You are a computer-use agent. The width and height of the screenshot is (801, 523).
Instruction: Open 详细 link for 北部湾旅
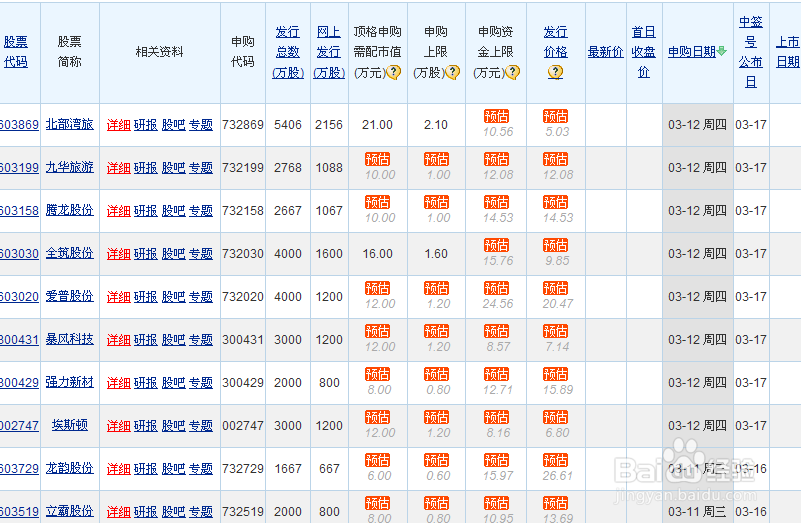[119, 125]
